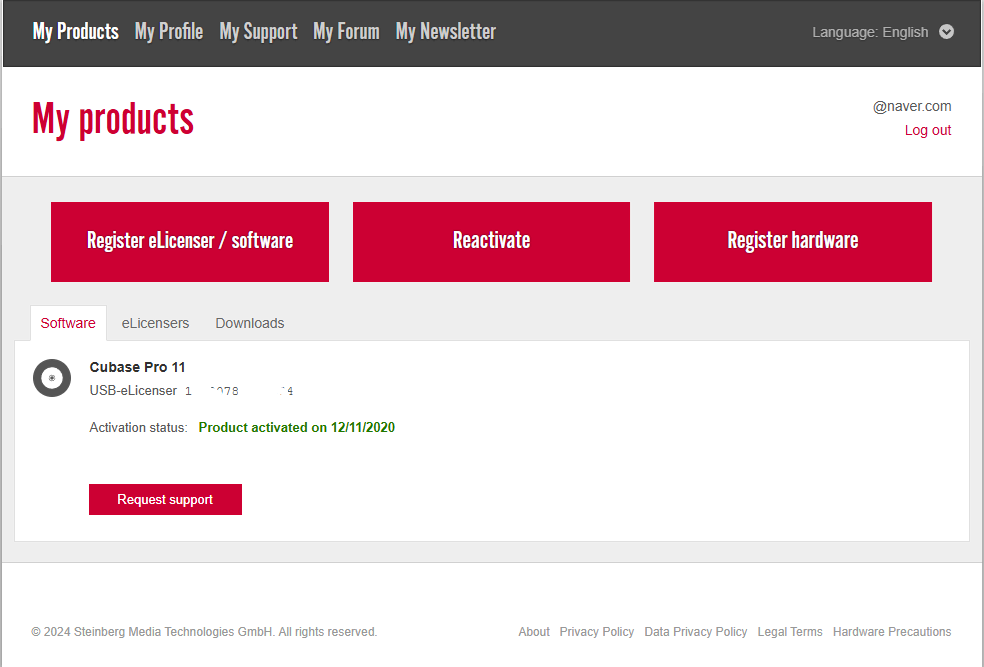Click the Cubase Pro 11 disc icon
The image size is (984, 667).
pos(52,378)
